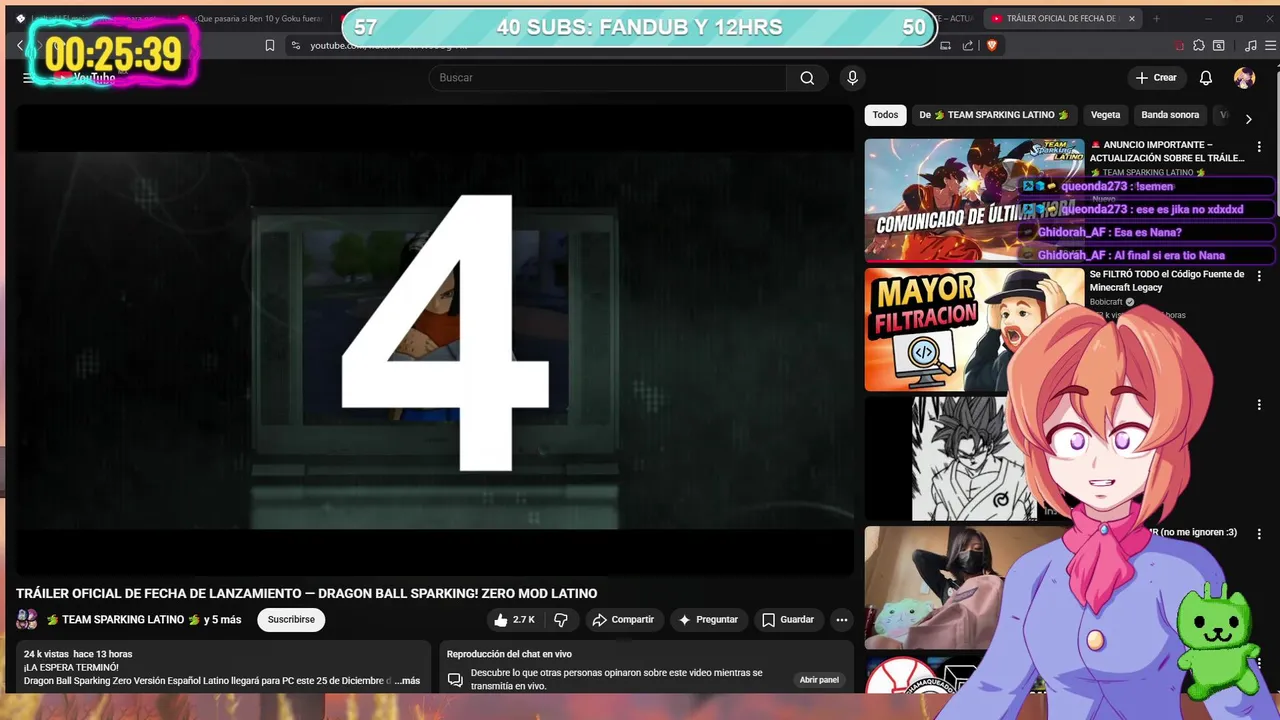The width and height of the screenshot is (1280, 720).
Task: Select the Vegeta filter chip
Action: coord(1105,115)
